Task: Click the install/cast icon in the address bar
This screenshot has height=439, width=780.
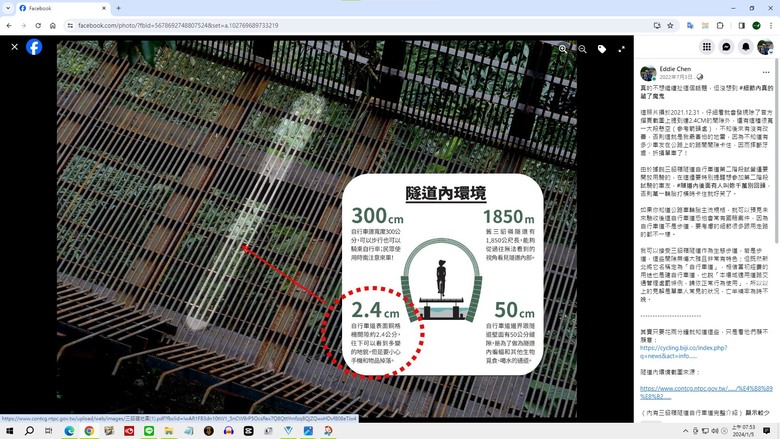Action: click(x=657, y=25)
